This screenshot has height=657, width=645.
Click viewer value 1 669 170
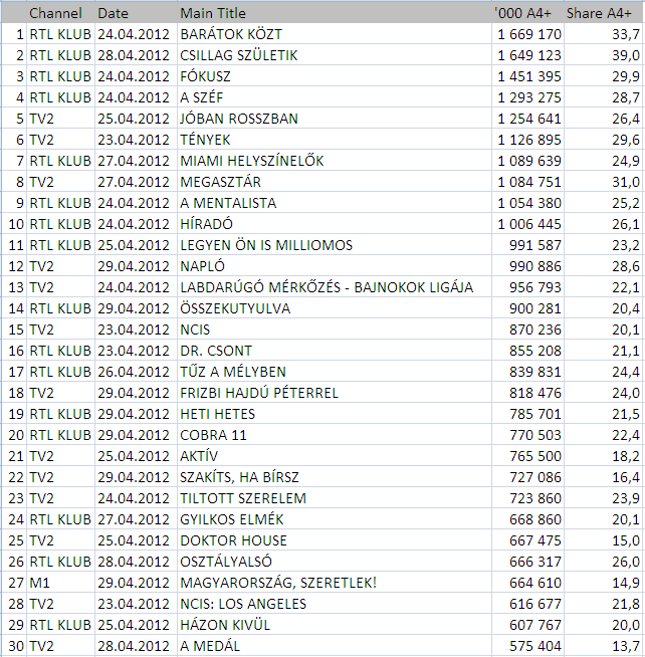coord(529,34)
